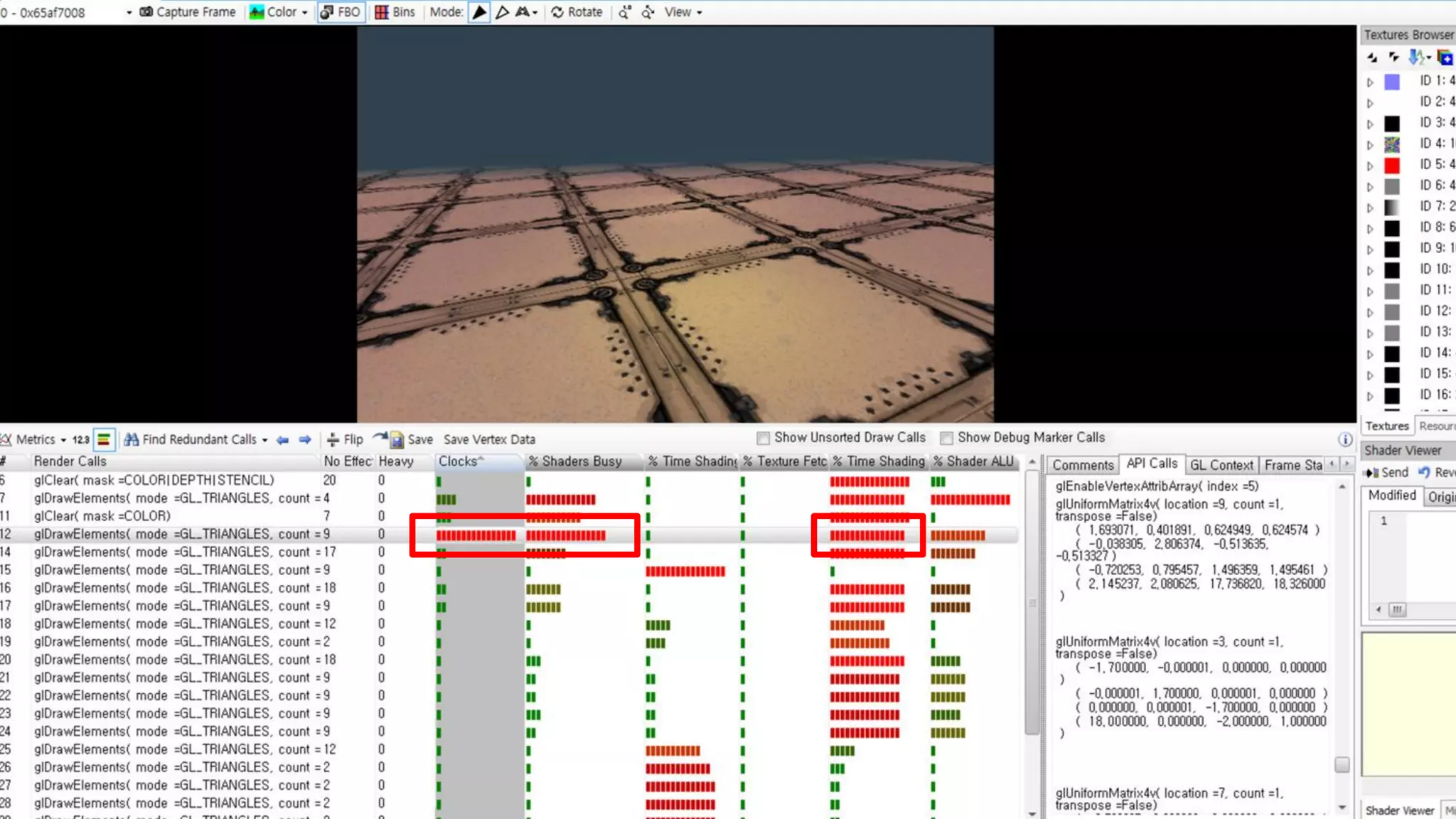Enable the Bins grid overlay
This screenshot has width=1456, height=819.
395,12
